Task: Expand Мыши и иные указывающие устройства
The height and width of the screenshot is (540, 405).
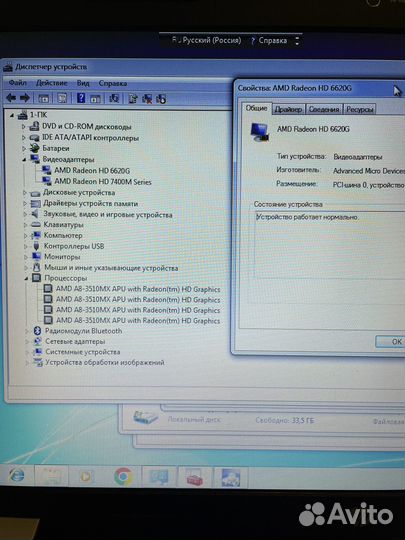Action: point(26,268)
